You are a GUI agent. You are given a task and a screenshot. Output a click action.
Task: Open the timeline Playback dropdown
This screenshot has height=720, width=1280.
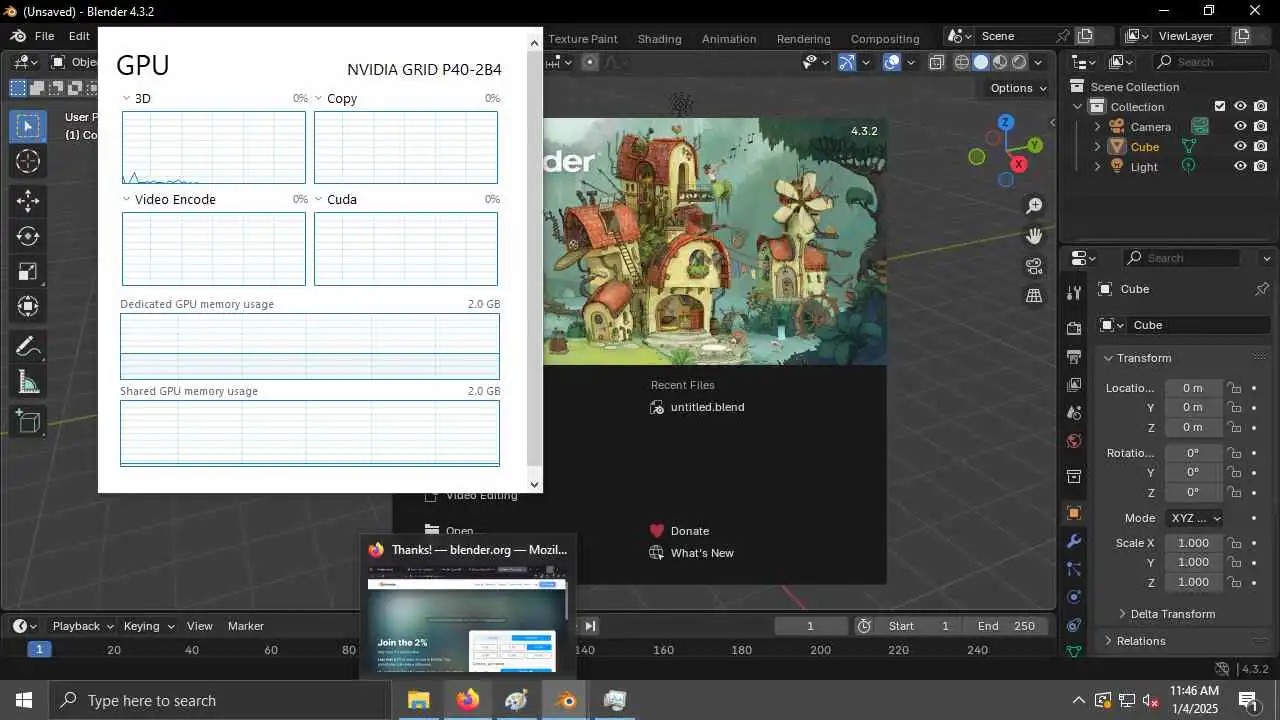(x=83, y=626)
